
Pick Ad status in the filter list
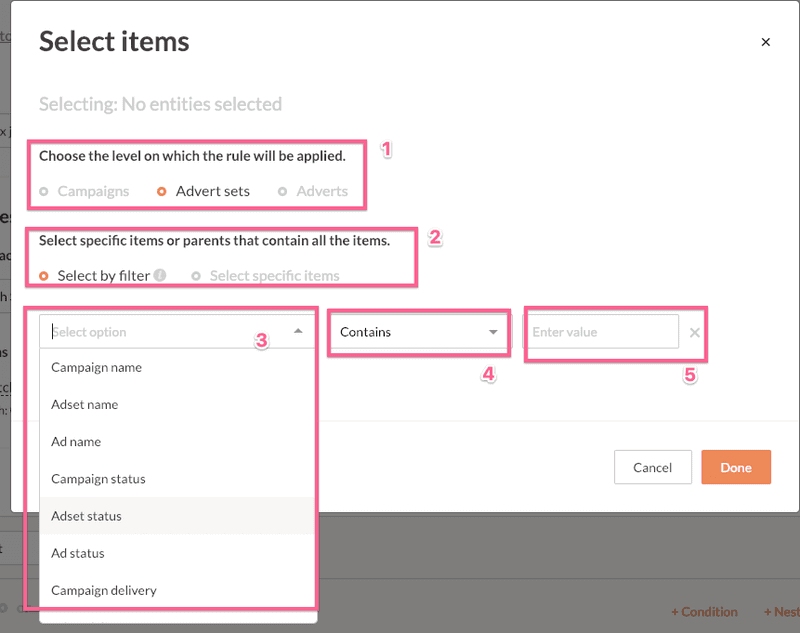click(78, 553)
